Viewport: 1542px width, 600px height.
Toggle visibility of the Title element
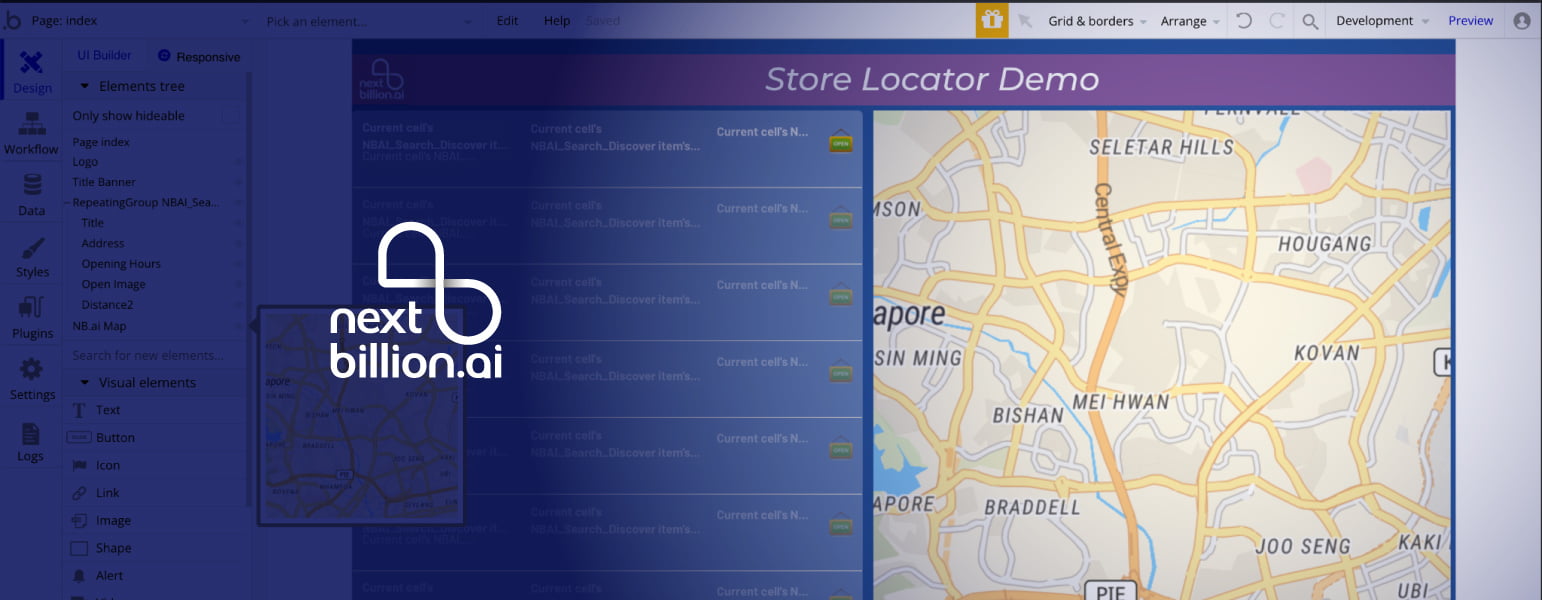tap(238, 223)
